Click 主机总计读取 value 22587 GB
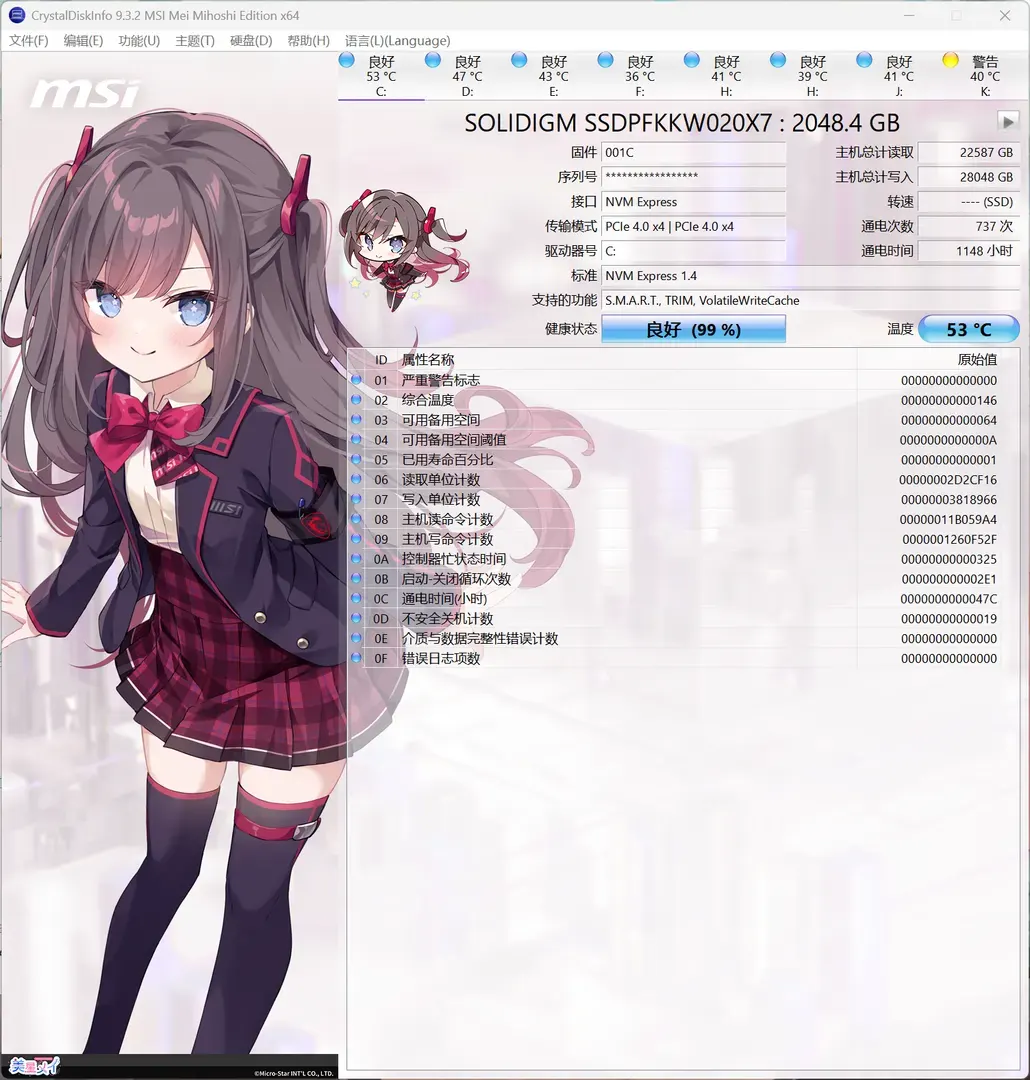 tap(969, 152)
